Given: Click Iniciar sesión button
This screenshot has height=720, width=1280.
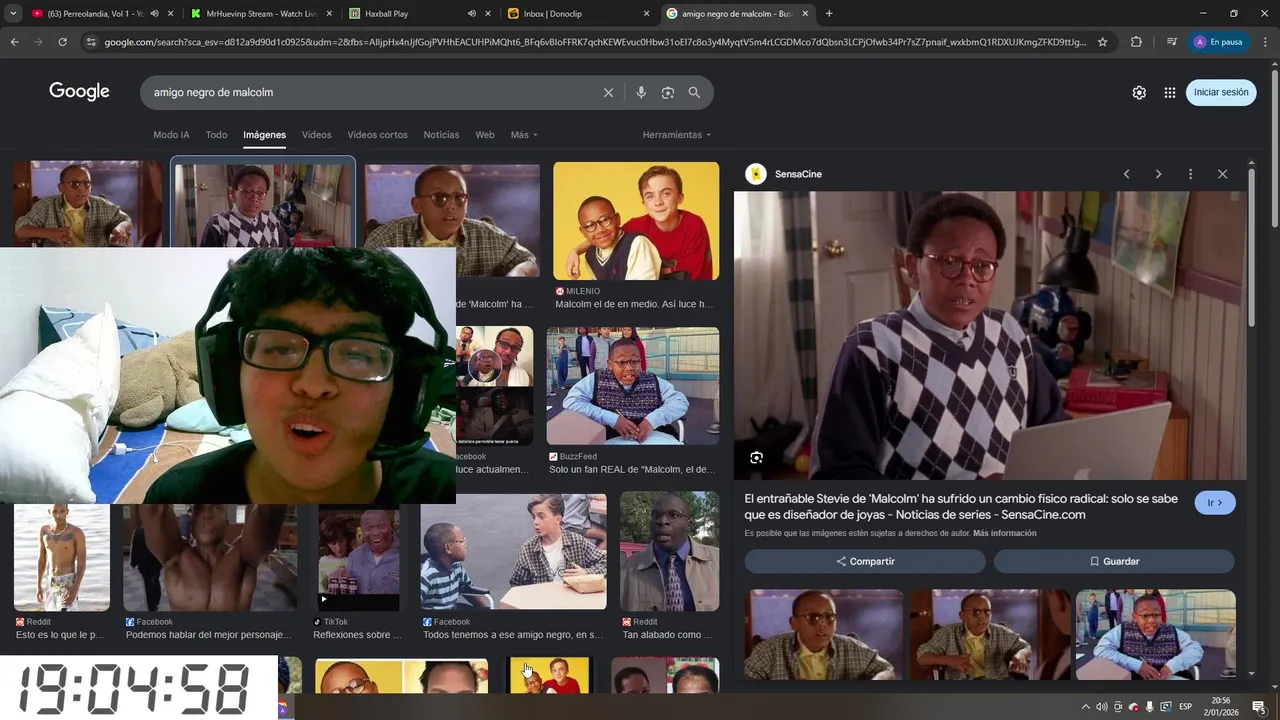Looking at the screenshot, I should (1221, 92).
